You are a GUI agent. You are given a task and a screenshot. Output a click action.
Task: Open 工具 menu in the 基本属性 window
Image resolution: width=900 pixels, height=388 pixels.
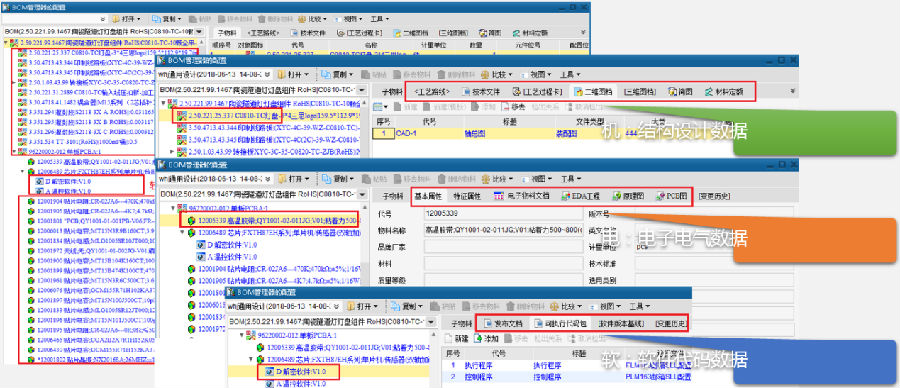click(570, 179)
